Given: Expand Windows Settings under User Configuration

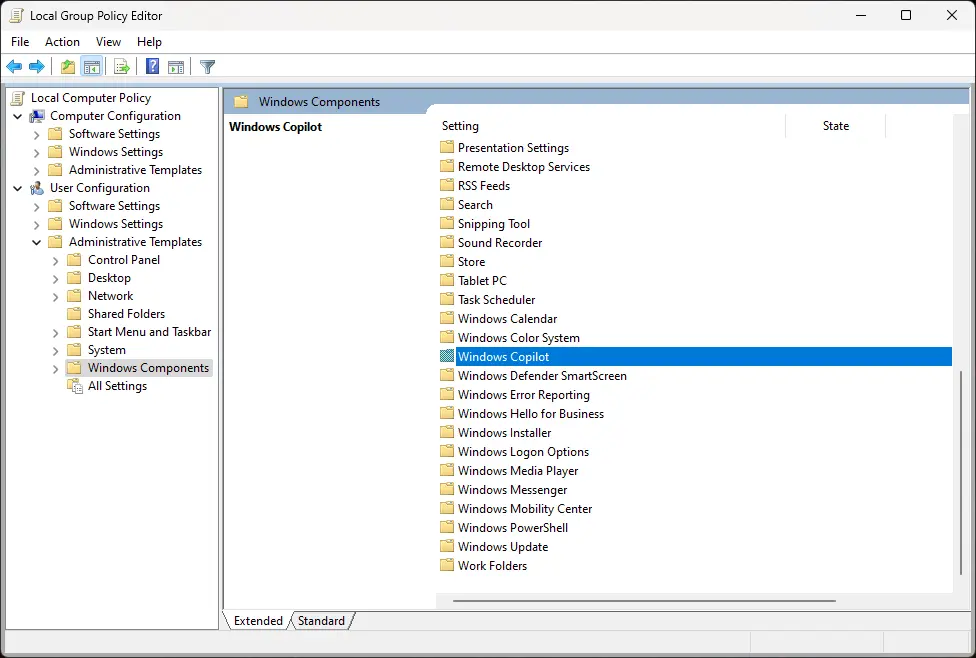Looking at the screenshot, I should pos(36,225).
